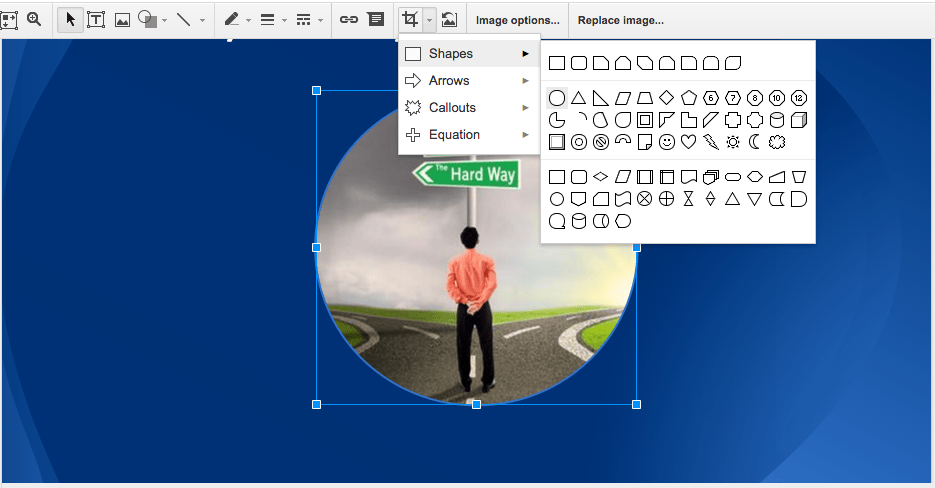Choose the flowchart punched tape shape
935x488 pixels.
click(623, 199)
